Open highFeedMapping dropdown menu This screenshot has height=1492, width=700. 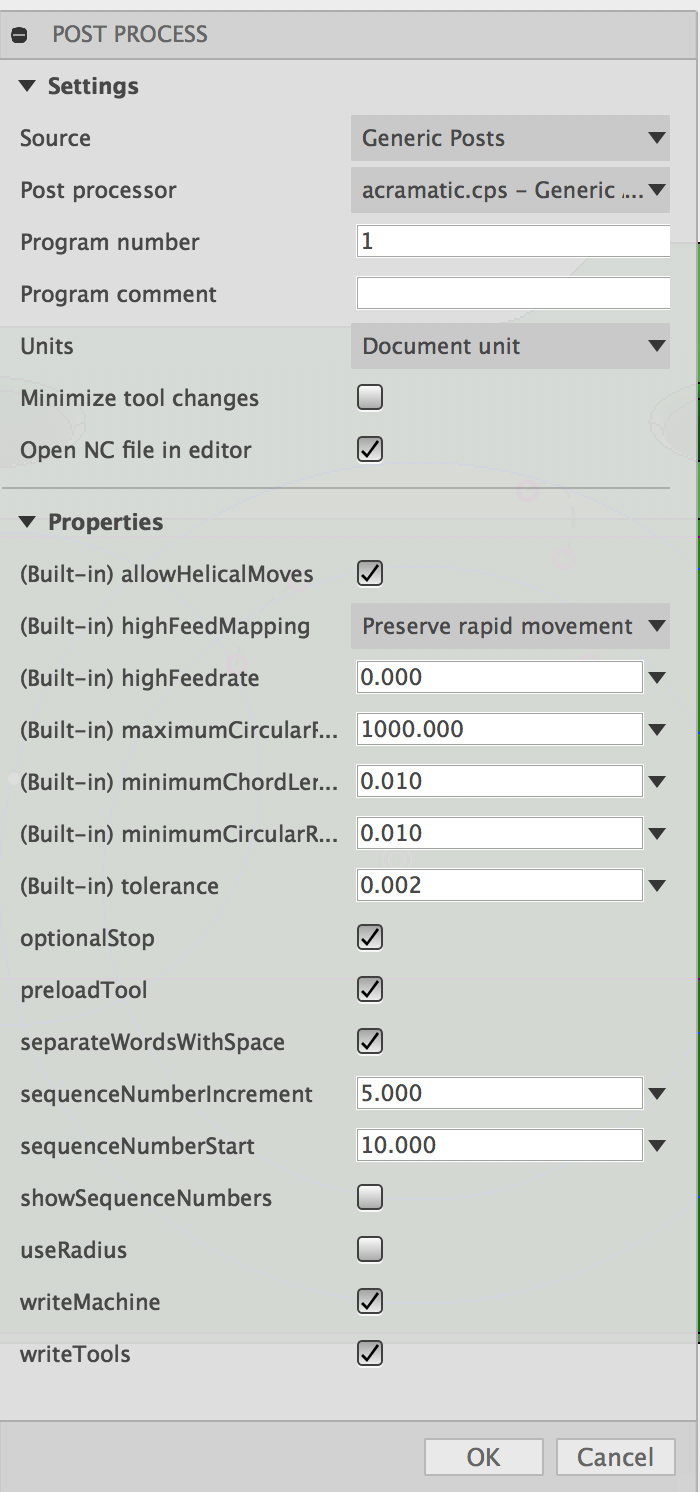tap(510, 626)
